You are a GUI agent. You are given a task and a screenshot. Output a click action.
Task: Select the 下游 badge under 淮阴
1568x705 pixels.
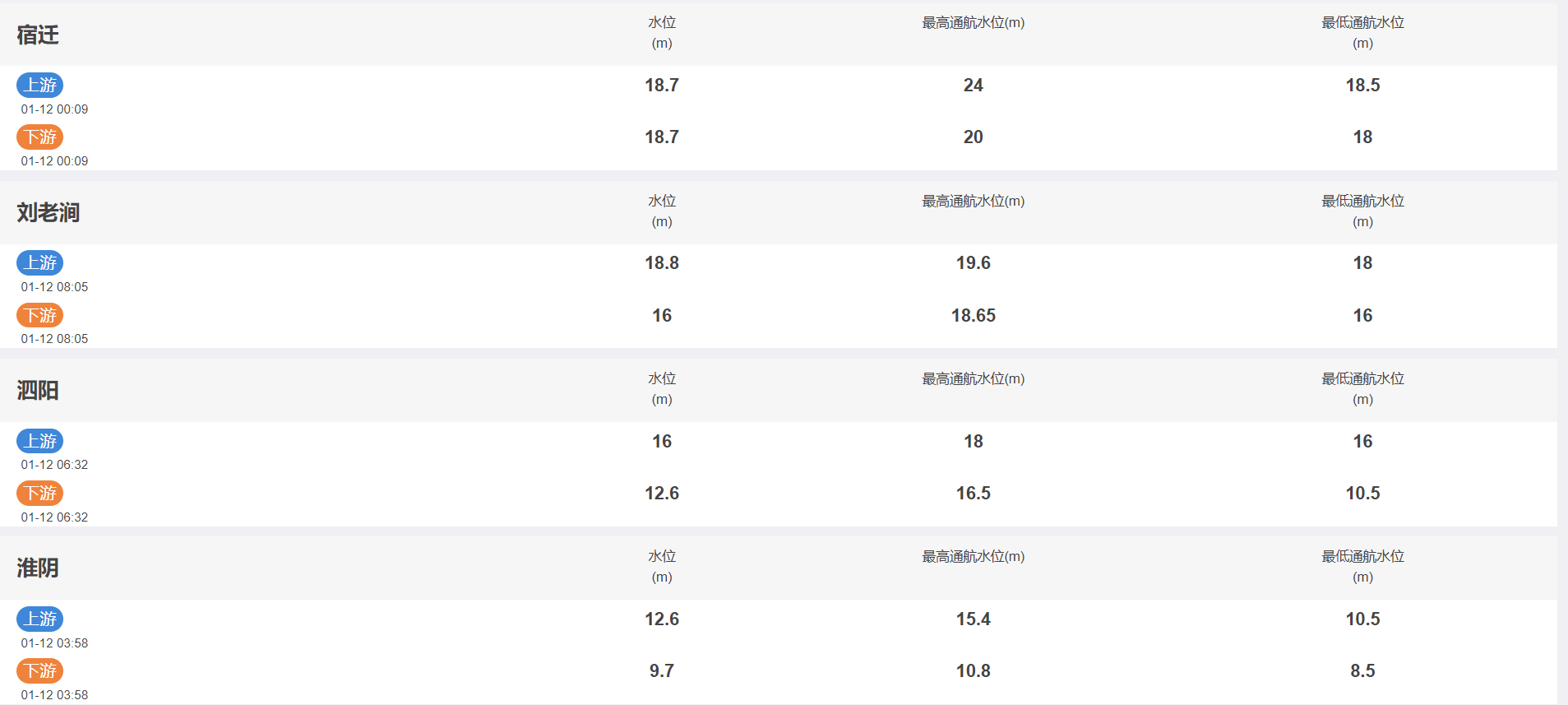[39, 670]
